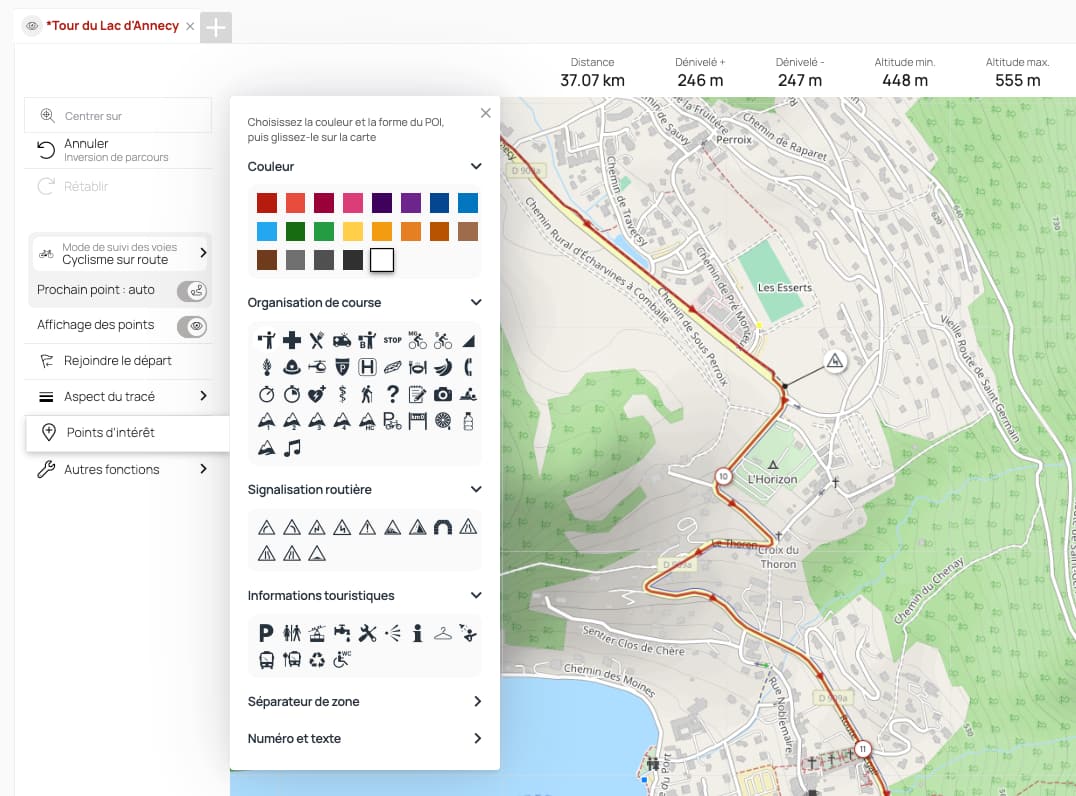Choose the parking P tourist icon
Image resolution: width=1076 pixels, height=796 pixels.
point(266,633)
